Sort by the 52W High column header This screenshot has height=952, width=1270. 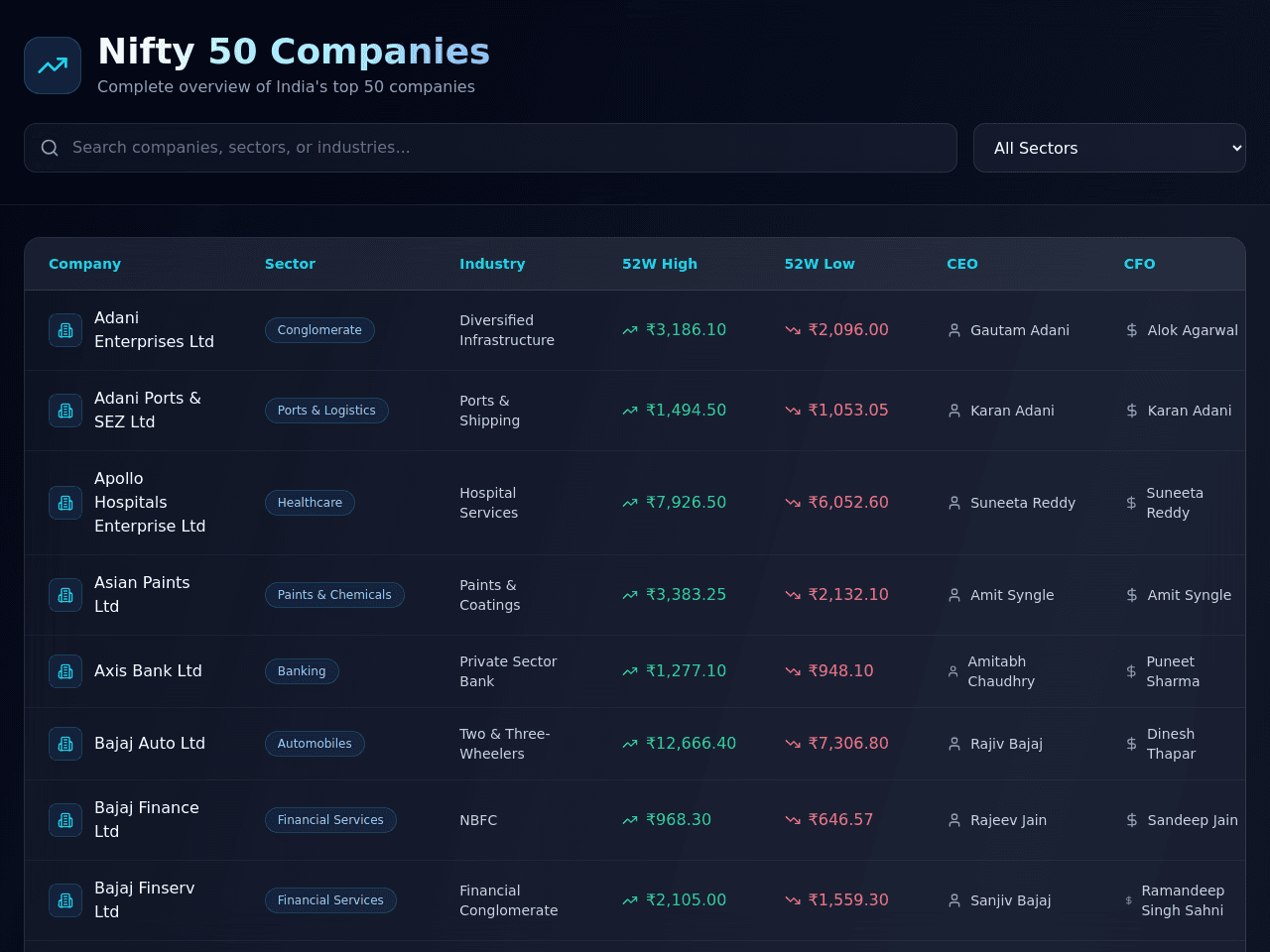tap(660, 264)
